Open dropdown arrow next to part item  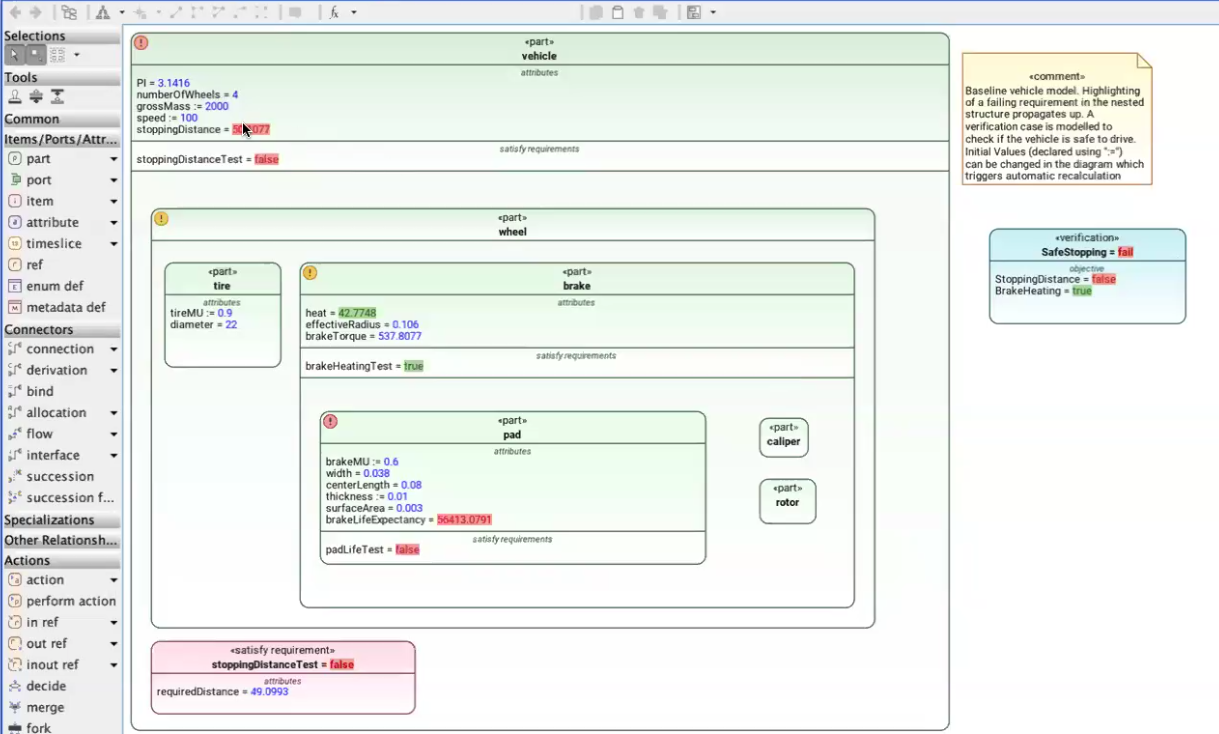(113, 159)
